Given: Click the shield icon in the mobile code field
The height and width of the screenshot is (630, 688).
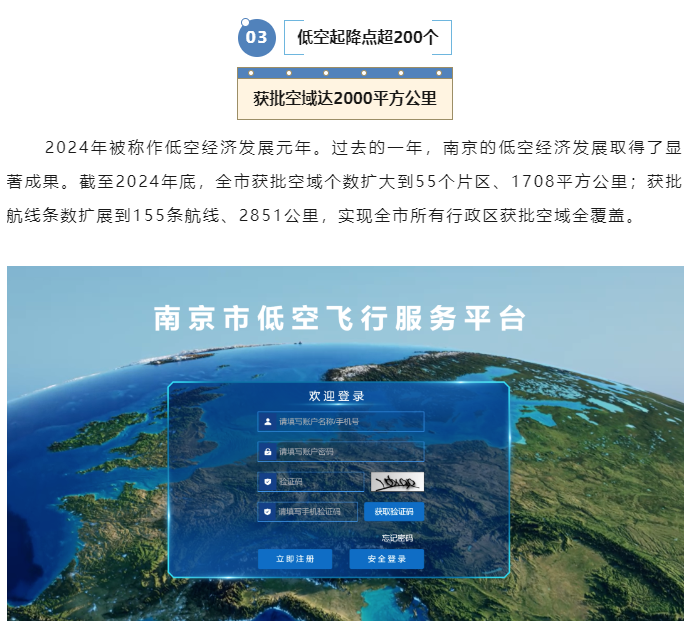Looking at the screenshot, I should (x=267, y=512).
